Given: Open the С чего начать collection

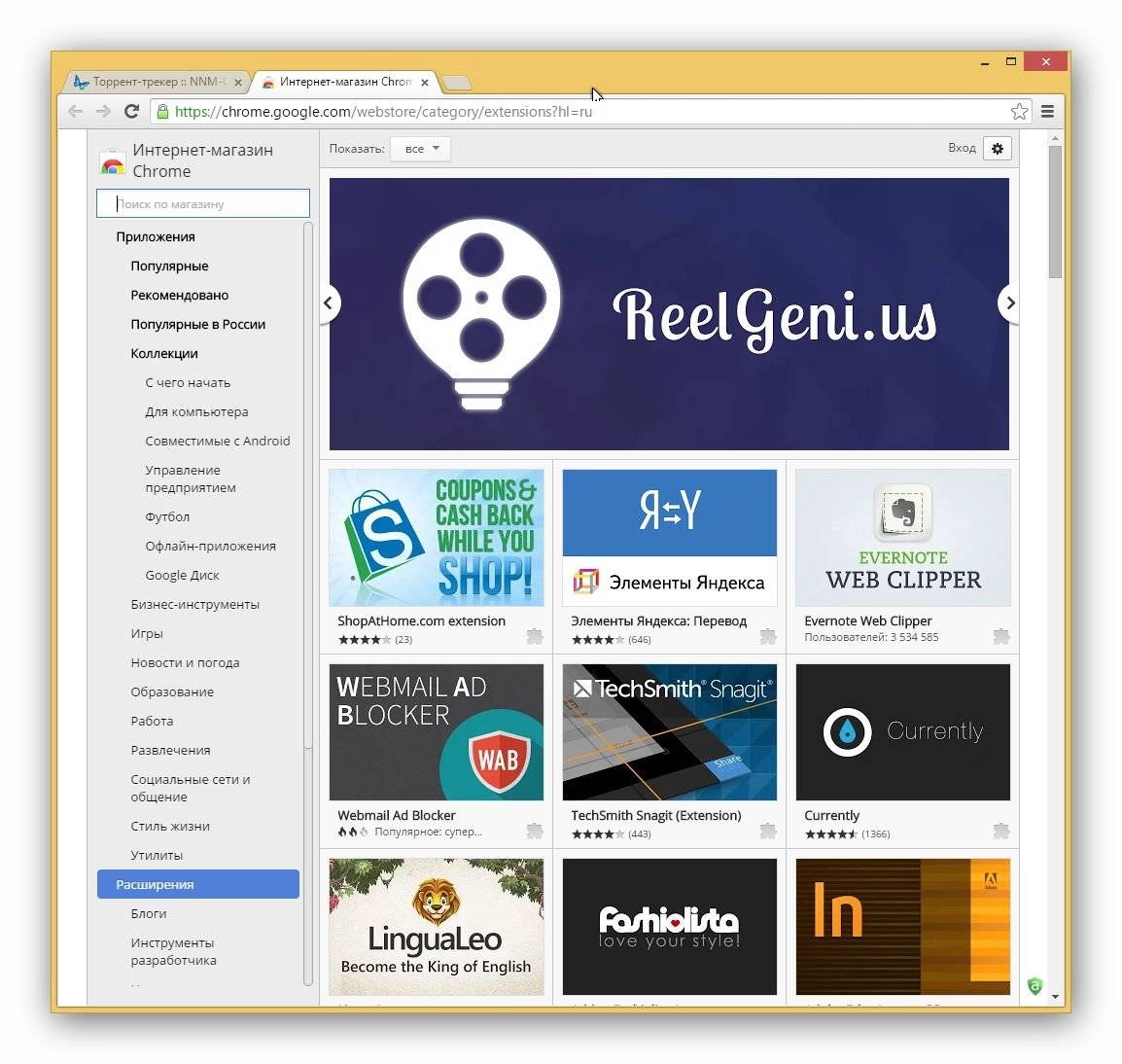Looking at the screenshot, I should pos(189,383).
